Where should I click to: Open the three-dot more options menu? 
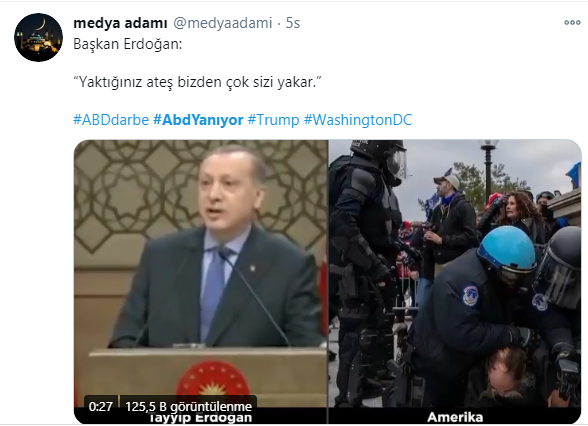point(572,23)
